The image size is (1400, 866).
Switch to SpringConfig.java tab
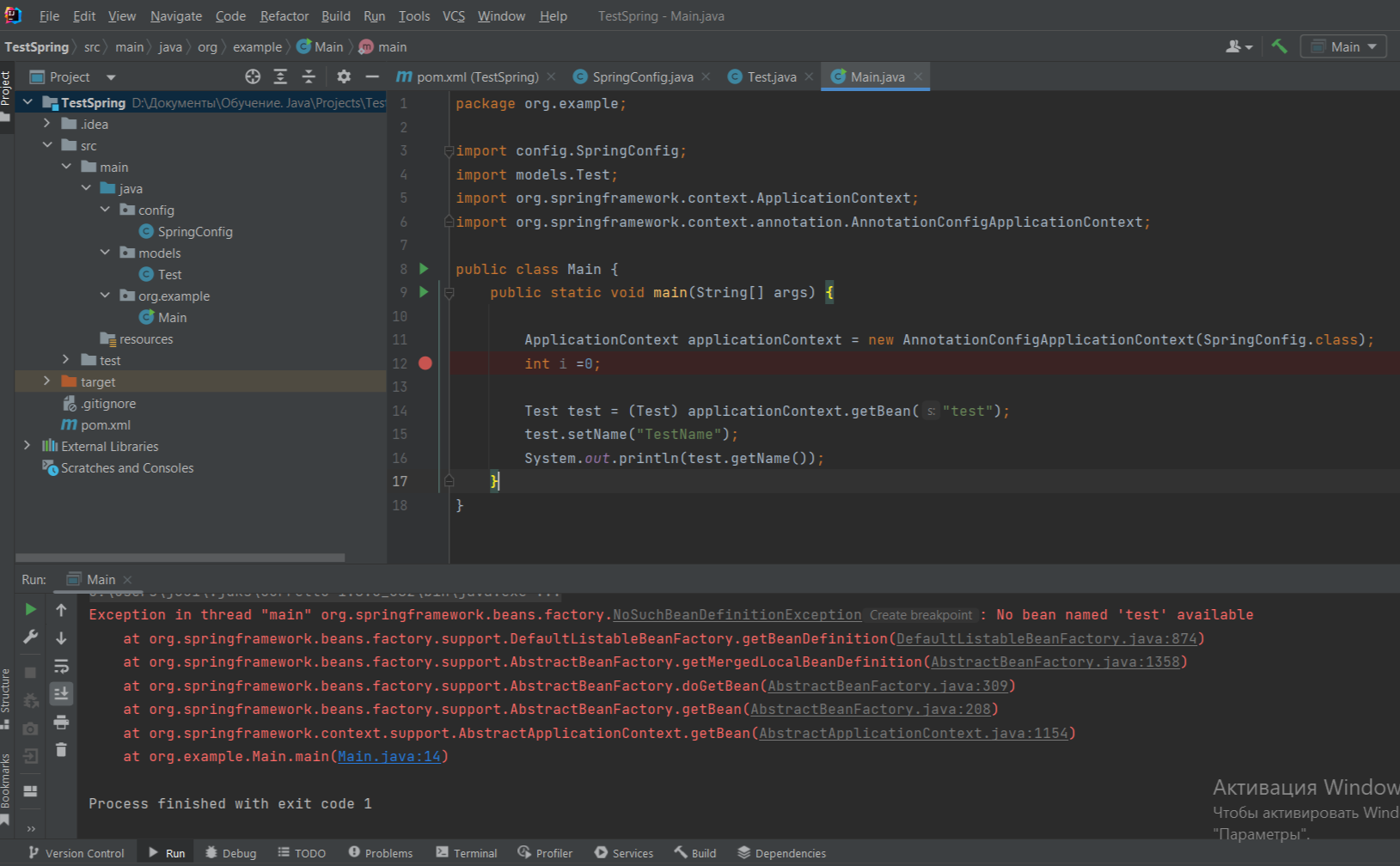point(642,76)
